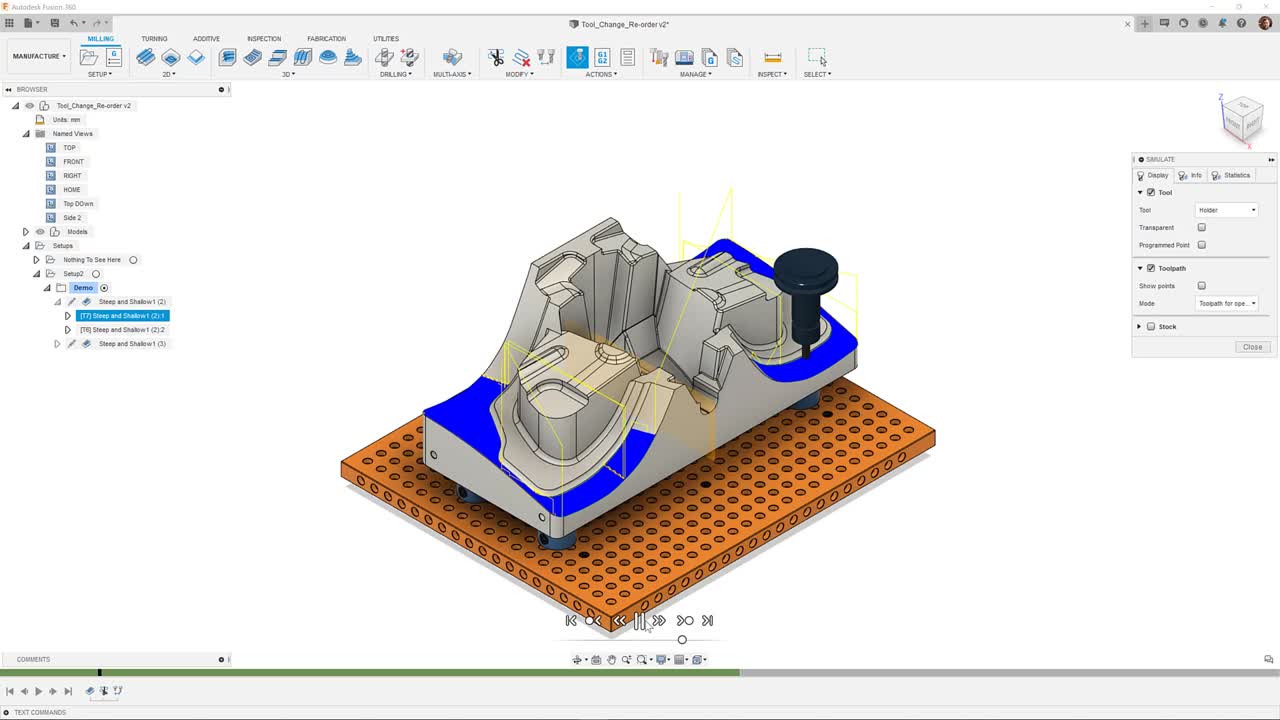Jump to the simulation start
Screen dimensions: 1280x720
tap(571, 621)
